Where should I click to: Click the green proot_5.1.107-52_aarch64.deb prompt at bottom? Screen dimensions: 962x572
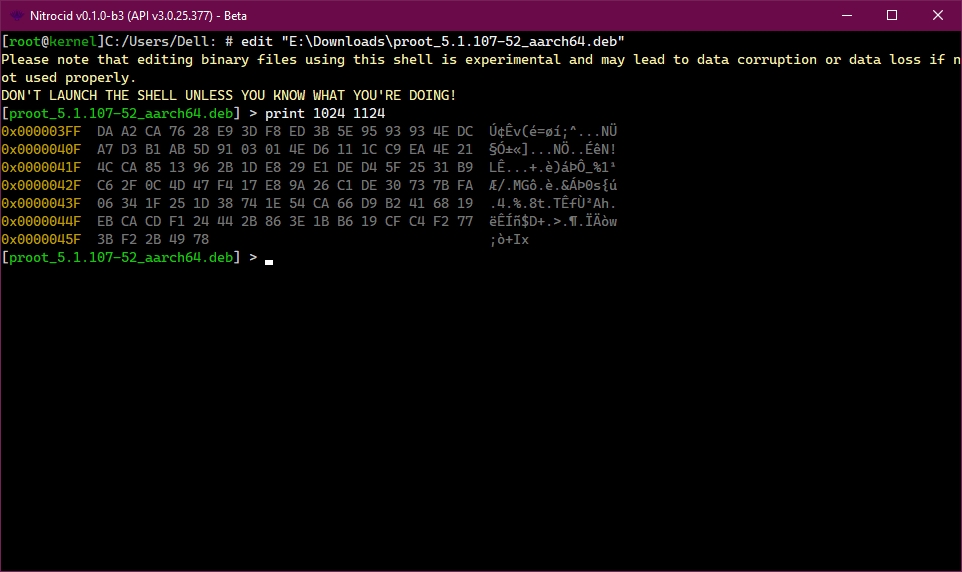121,258
